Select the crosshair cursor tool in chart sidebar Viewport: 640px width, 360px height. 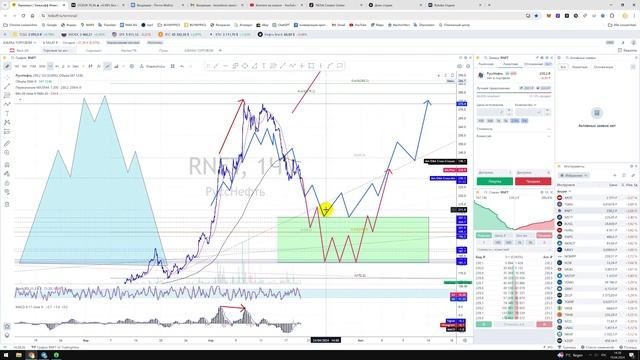7,77
